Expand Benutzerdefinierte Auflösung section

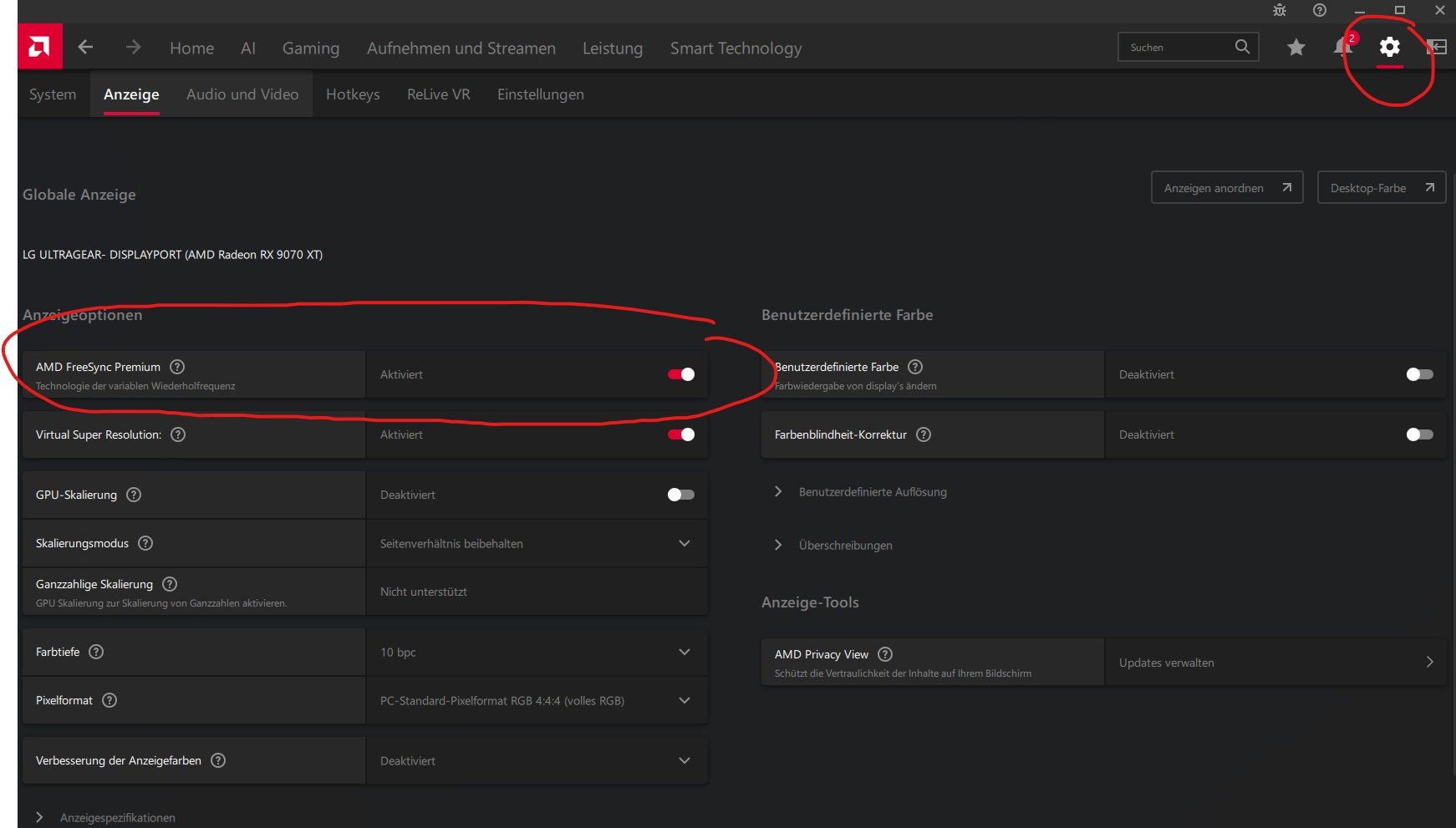862,492
